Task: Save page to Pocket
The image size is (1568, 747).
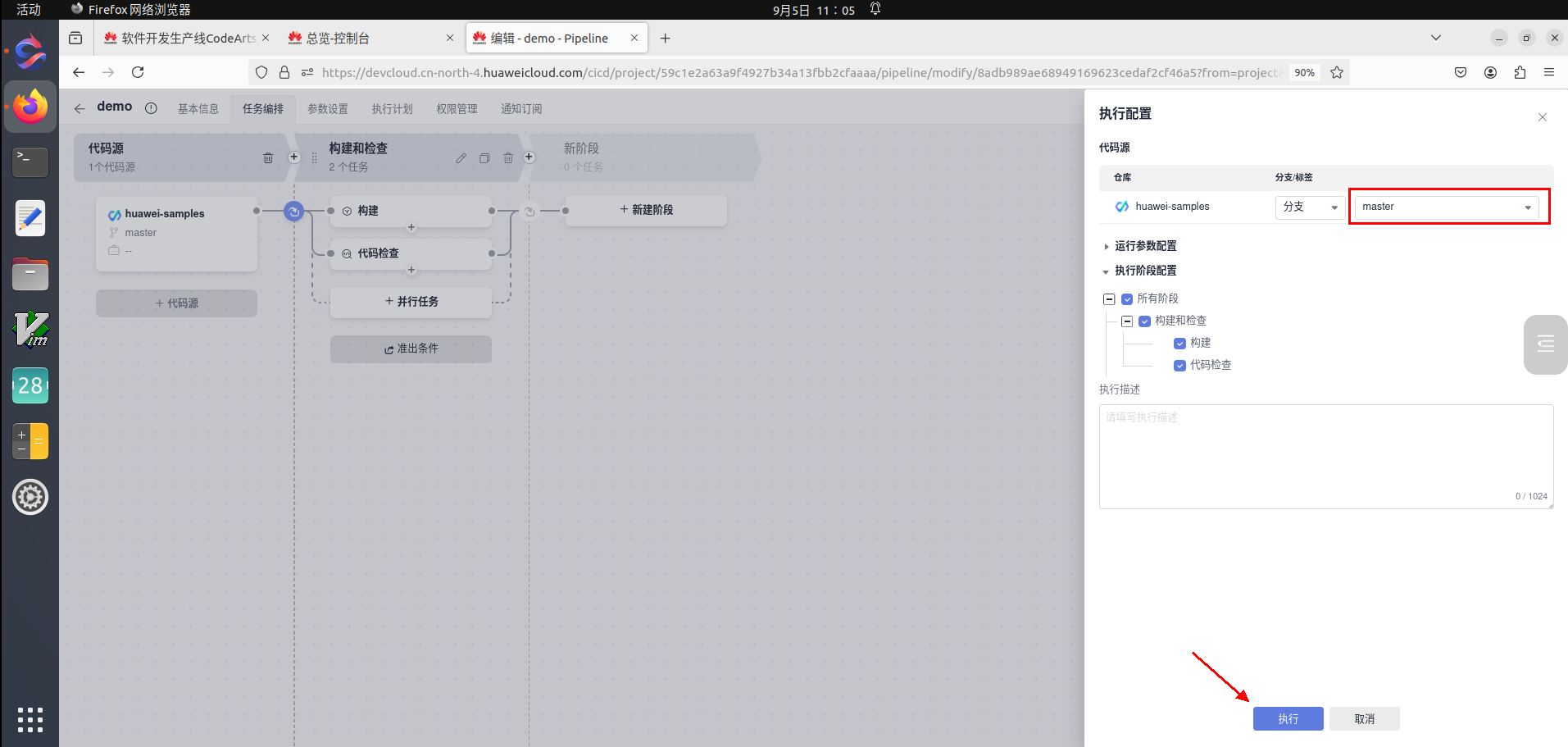Action: point(1461,72)
